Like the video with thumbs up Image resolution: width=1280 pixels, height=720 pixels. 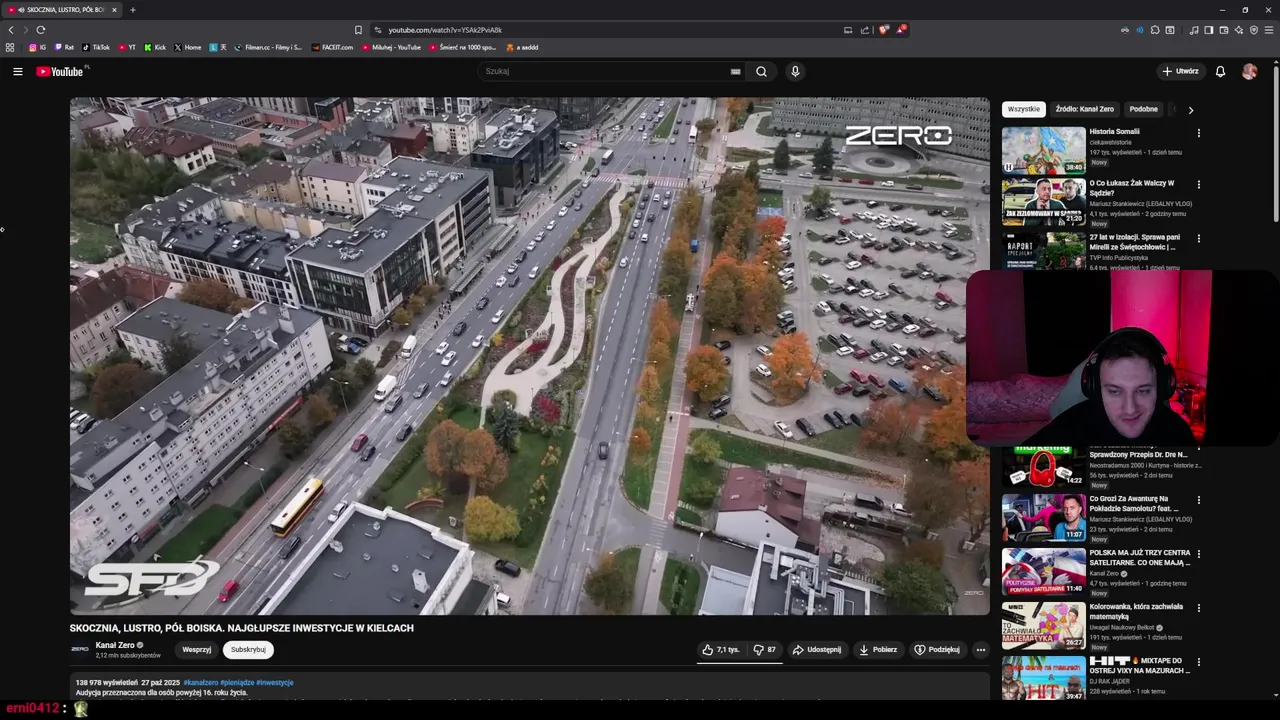coord(721,649)
